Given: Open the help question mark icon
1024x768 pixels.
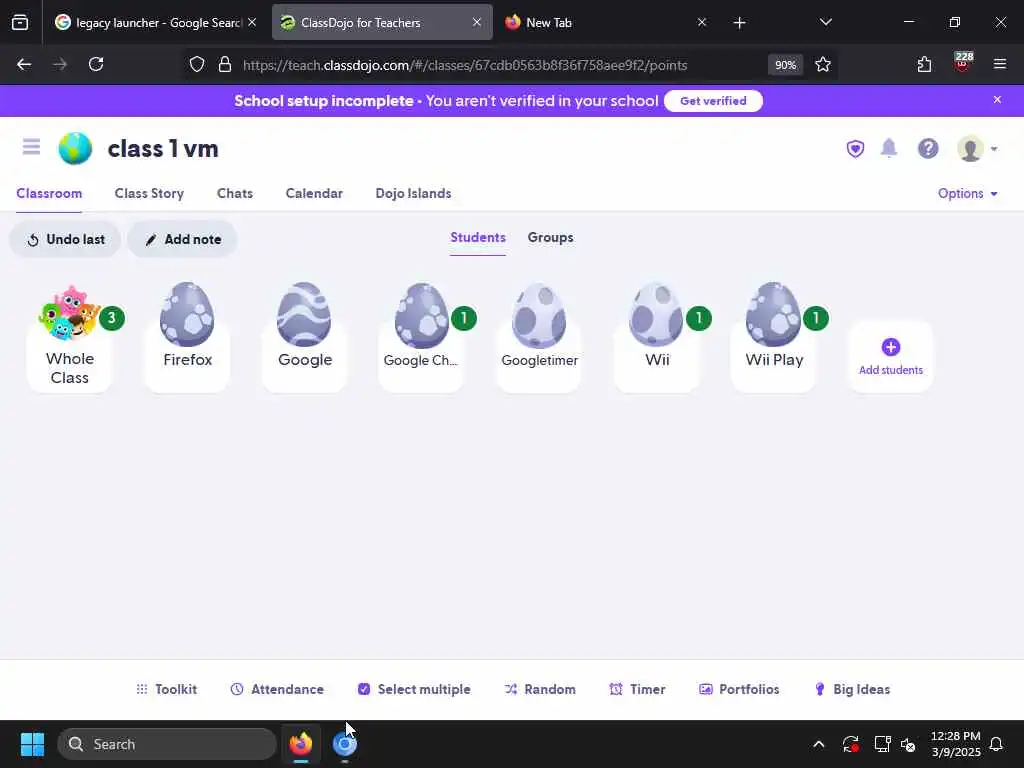Looking at the screenshot, I should click(928, 149).
